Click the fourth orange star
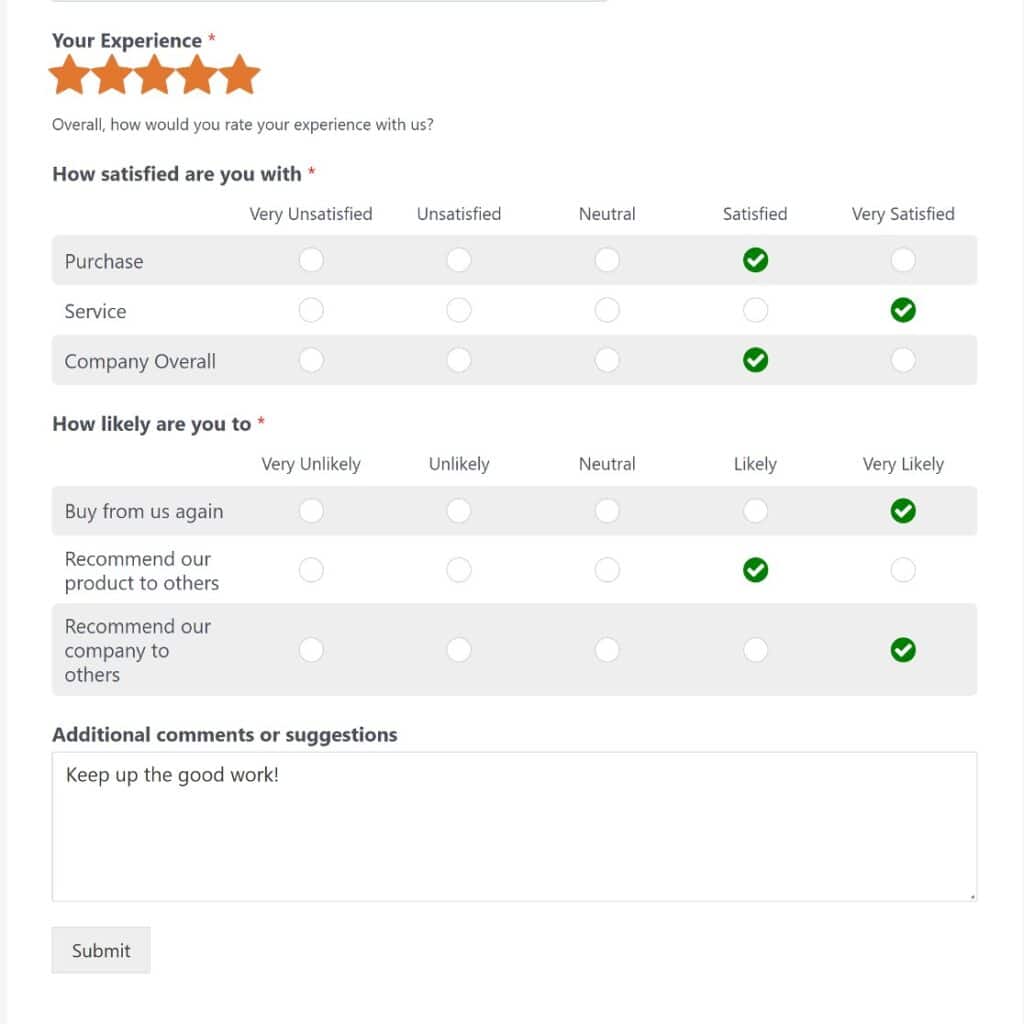Viewport: 1024px width, 1024px height. [198, 73]
